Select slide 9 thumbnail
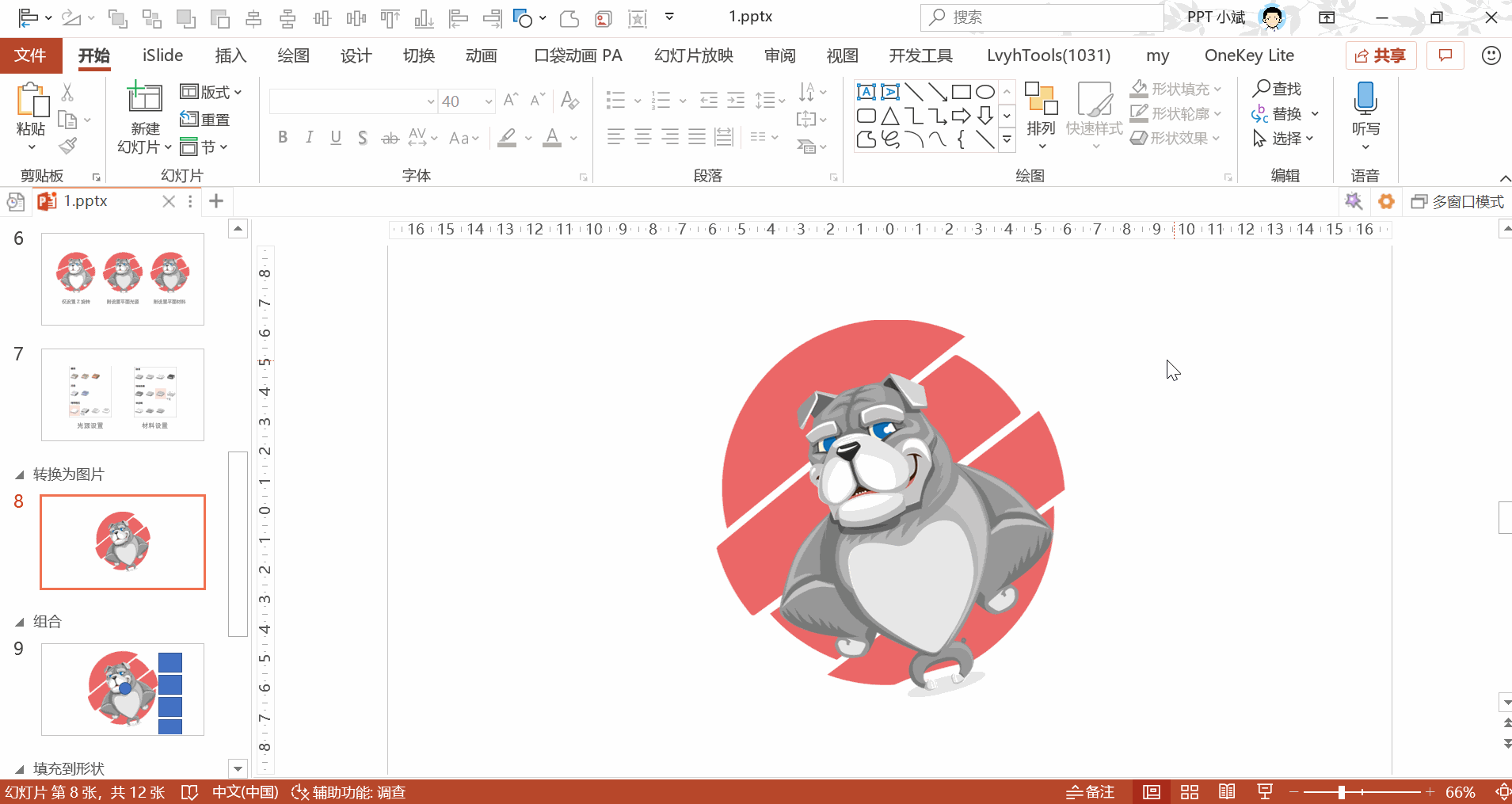The image size is (1512, 804). click(123, 689)
